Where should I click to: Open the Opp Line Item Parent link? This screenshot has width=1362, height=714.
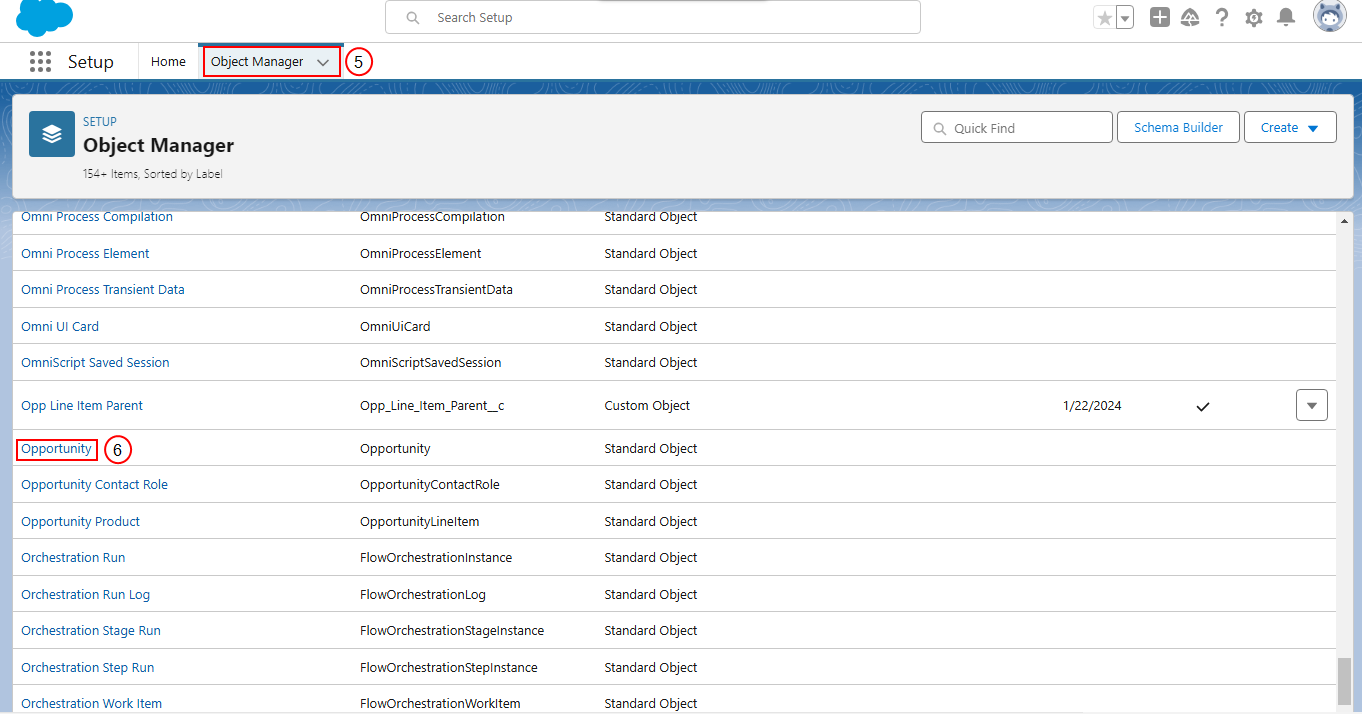click(x=82, y=406)
